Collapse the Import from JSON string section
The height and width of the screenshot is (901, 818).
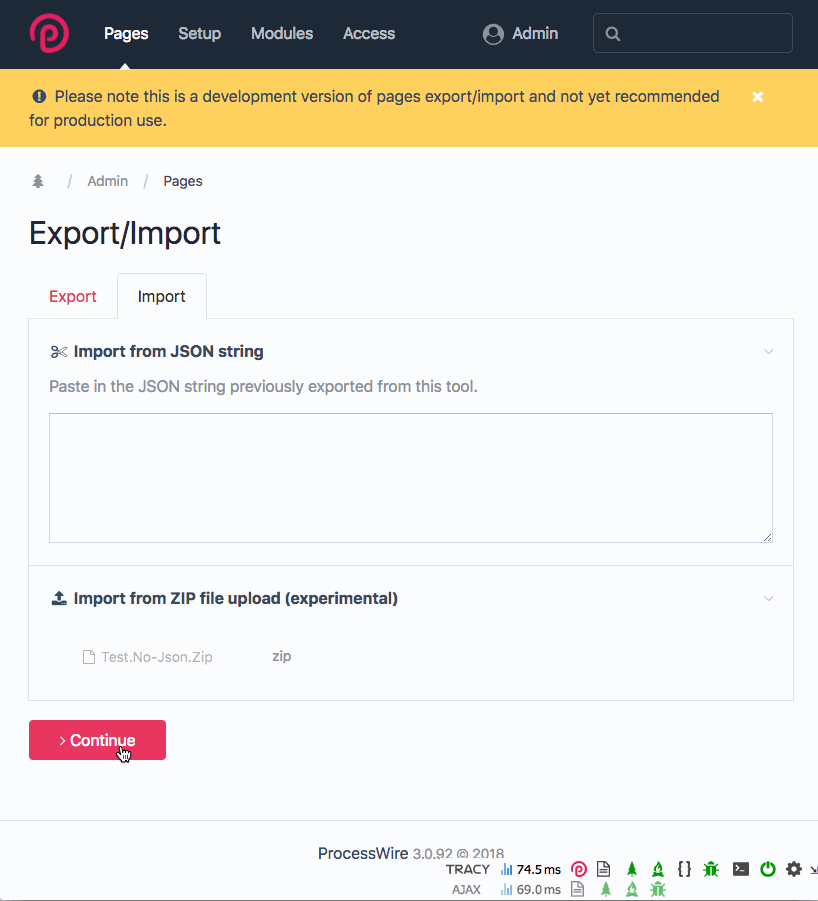pyautogui.click(x=768, y=351)
